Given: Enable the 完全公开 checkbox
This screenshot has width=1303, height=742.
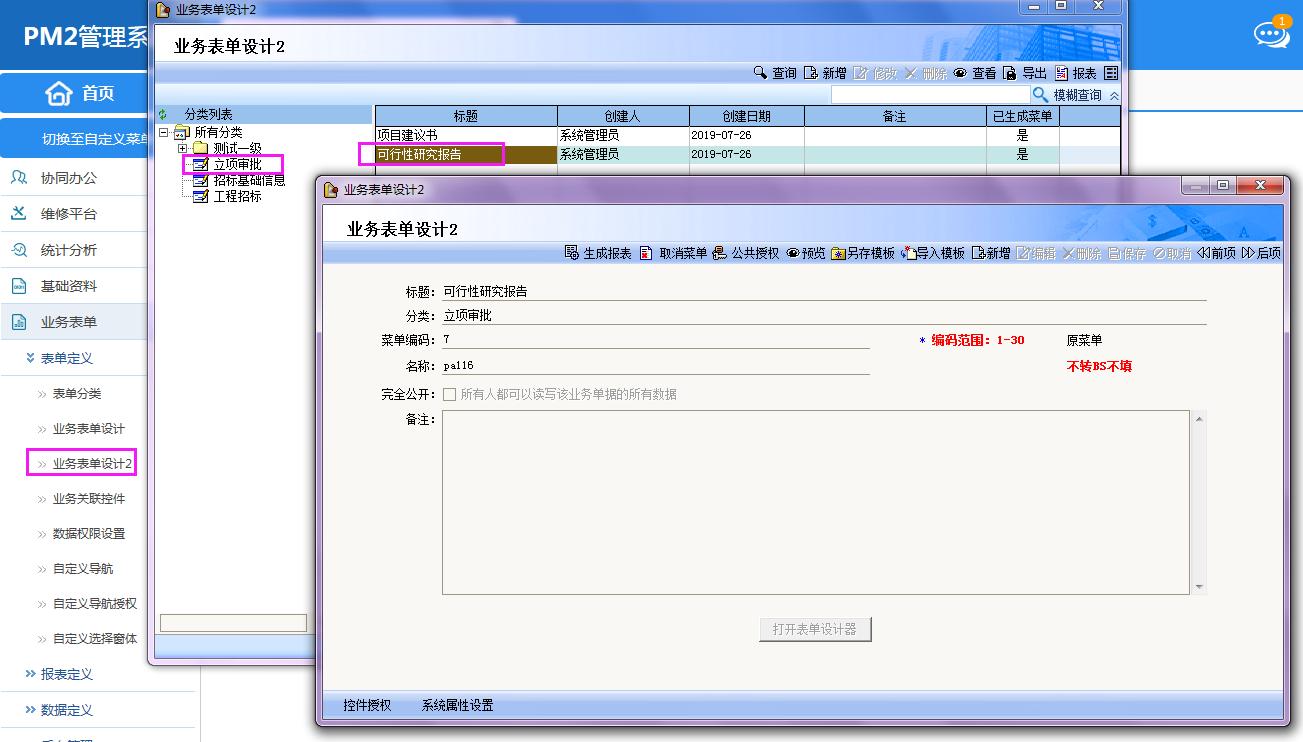Looking at the screenshot, I should pyautogui.click(x=450, y=394).
